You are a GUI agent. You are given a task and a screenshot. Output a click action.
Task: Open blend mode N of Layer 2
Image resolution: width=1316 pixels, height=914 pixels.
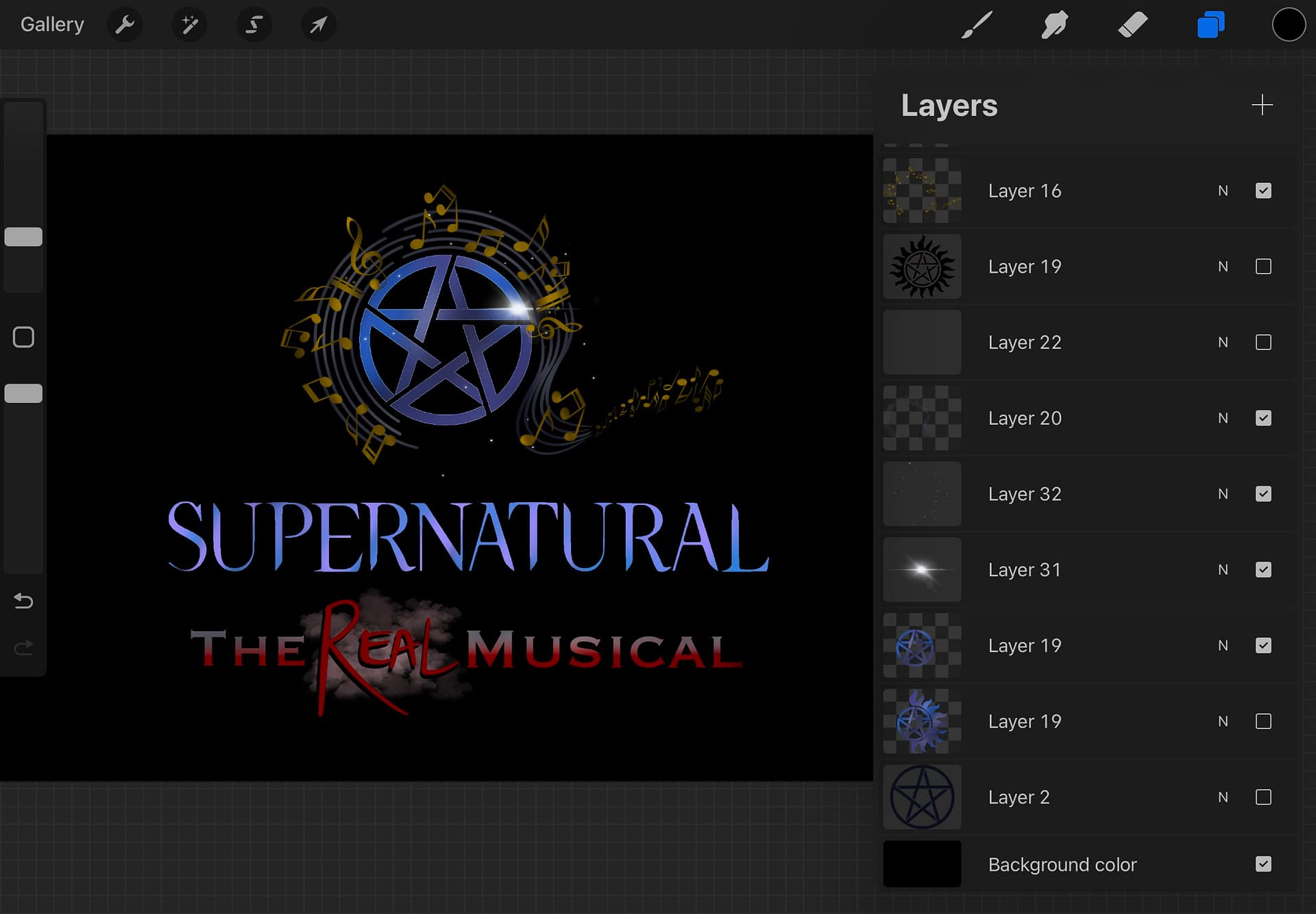tap(1223, 798)
